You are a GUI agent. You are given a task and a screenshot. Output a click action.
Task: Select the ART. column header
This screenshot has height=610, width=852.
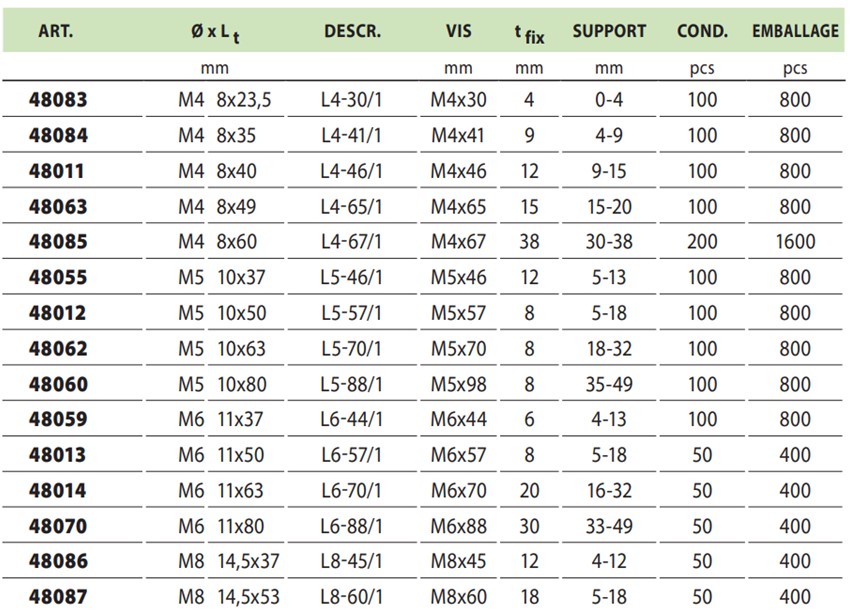55,32
